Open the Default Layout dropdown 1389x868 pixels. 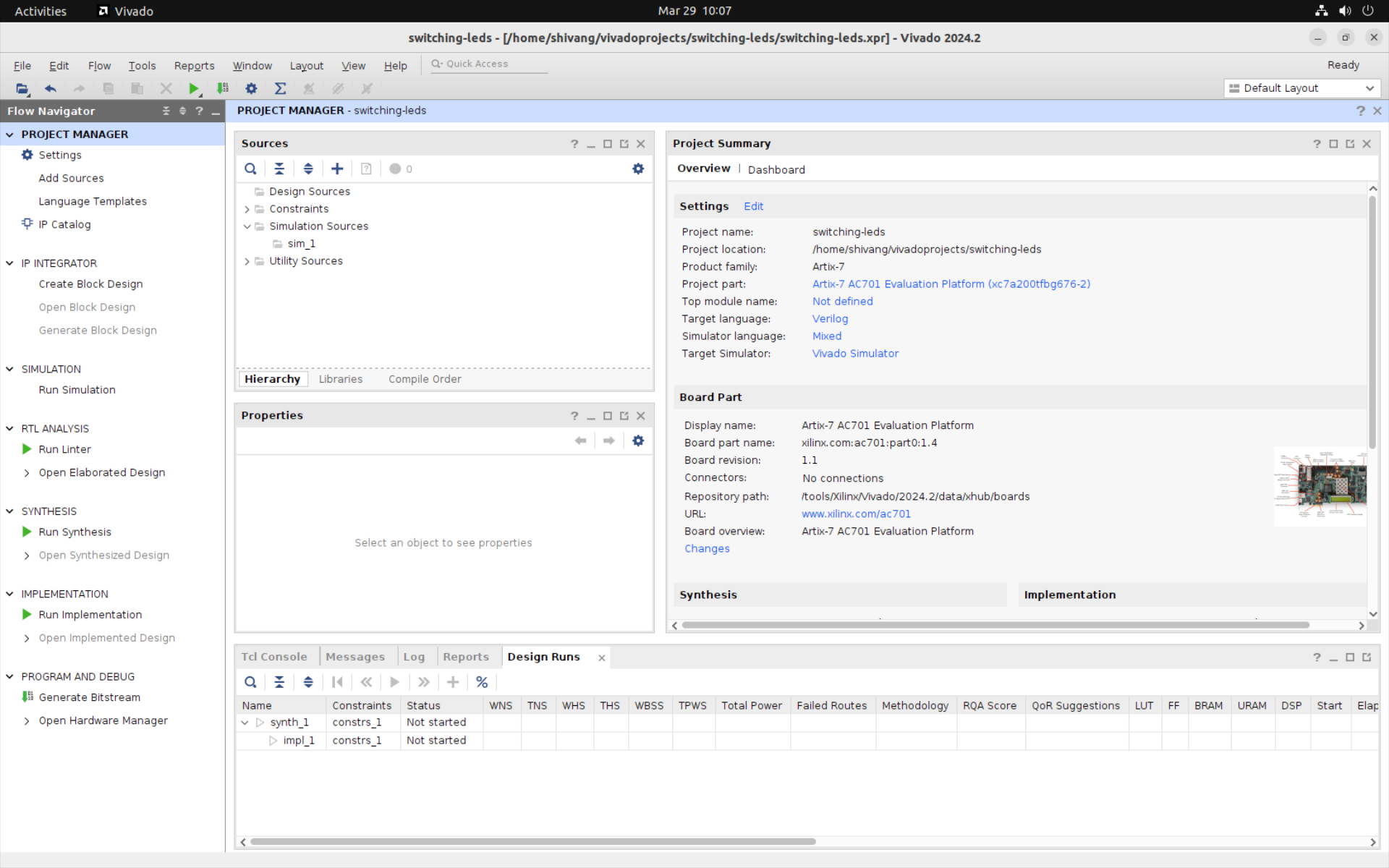click(1301, 88)
